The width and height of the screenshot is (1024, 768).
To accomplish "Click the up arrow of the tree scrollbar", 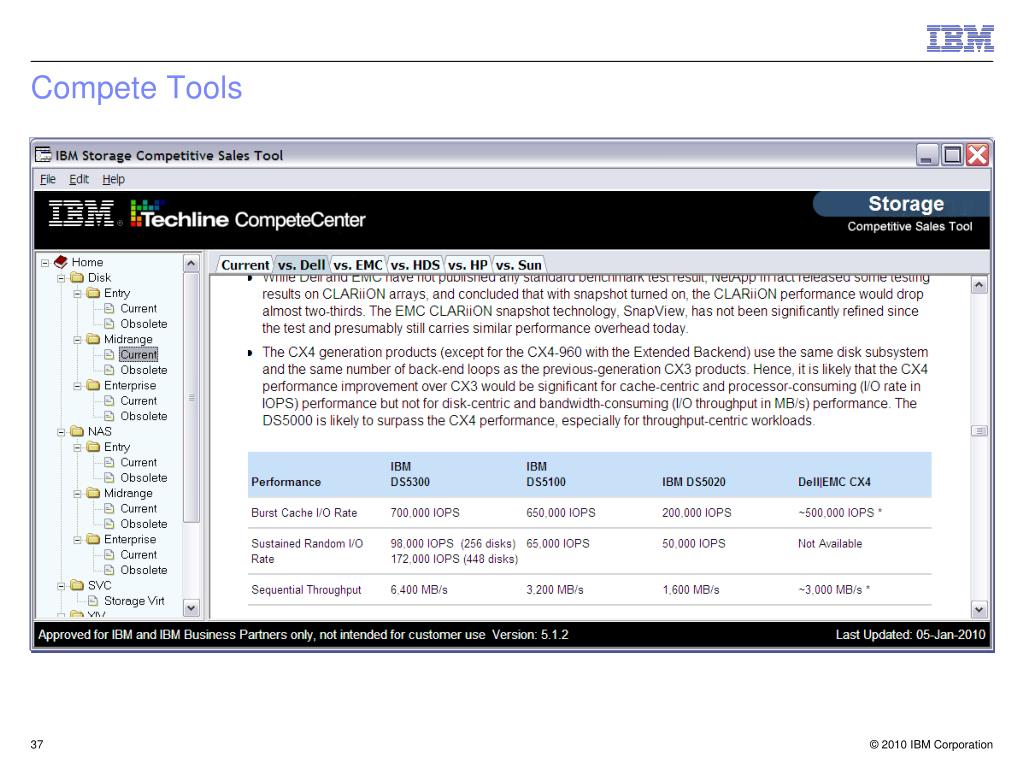I will (x=191, y=263).
